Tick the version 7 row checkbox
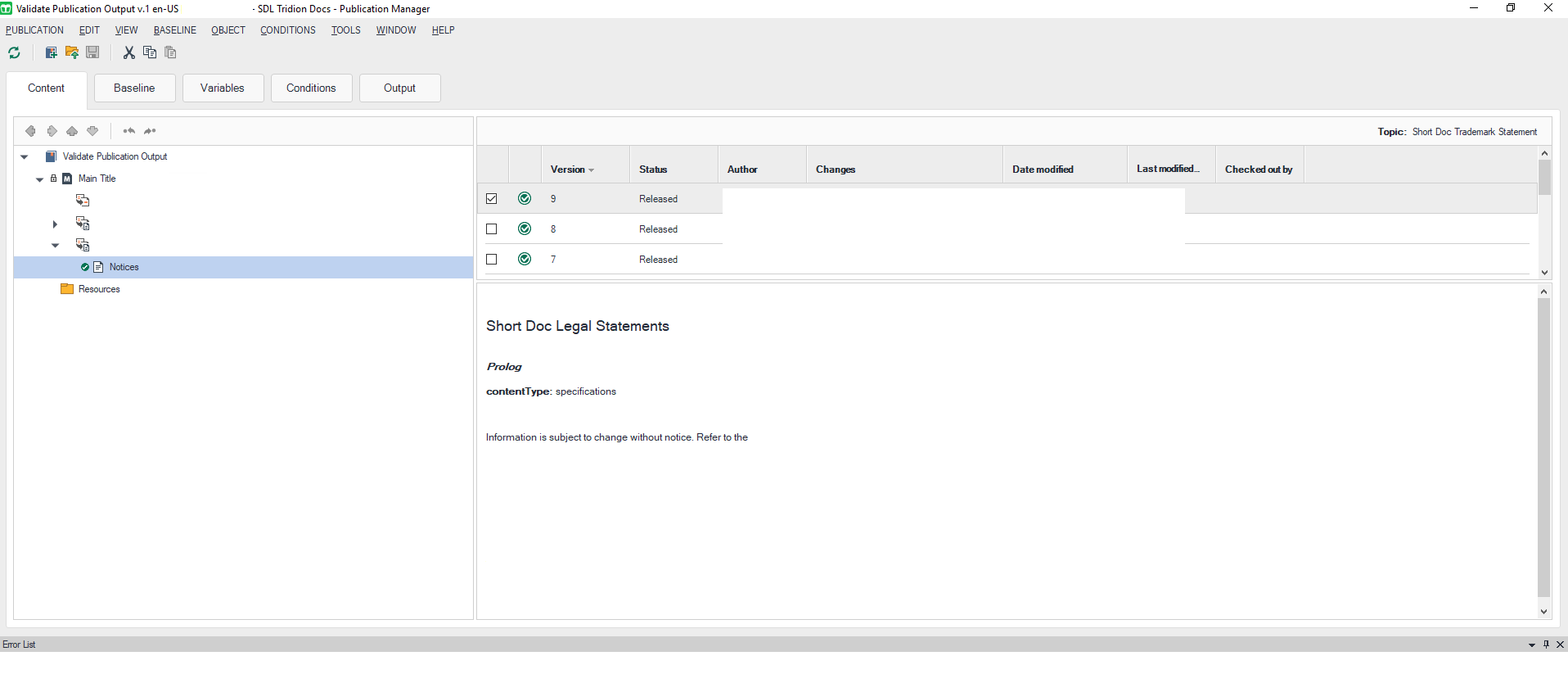Image resolution: width=1568 pixels, height=674 pixels. tap(492, 260)
